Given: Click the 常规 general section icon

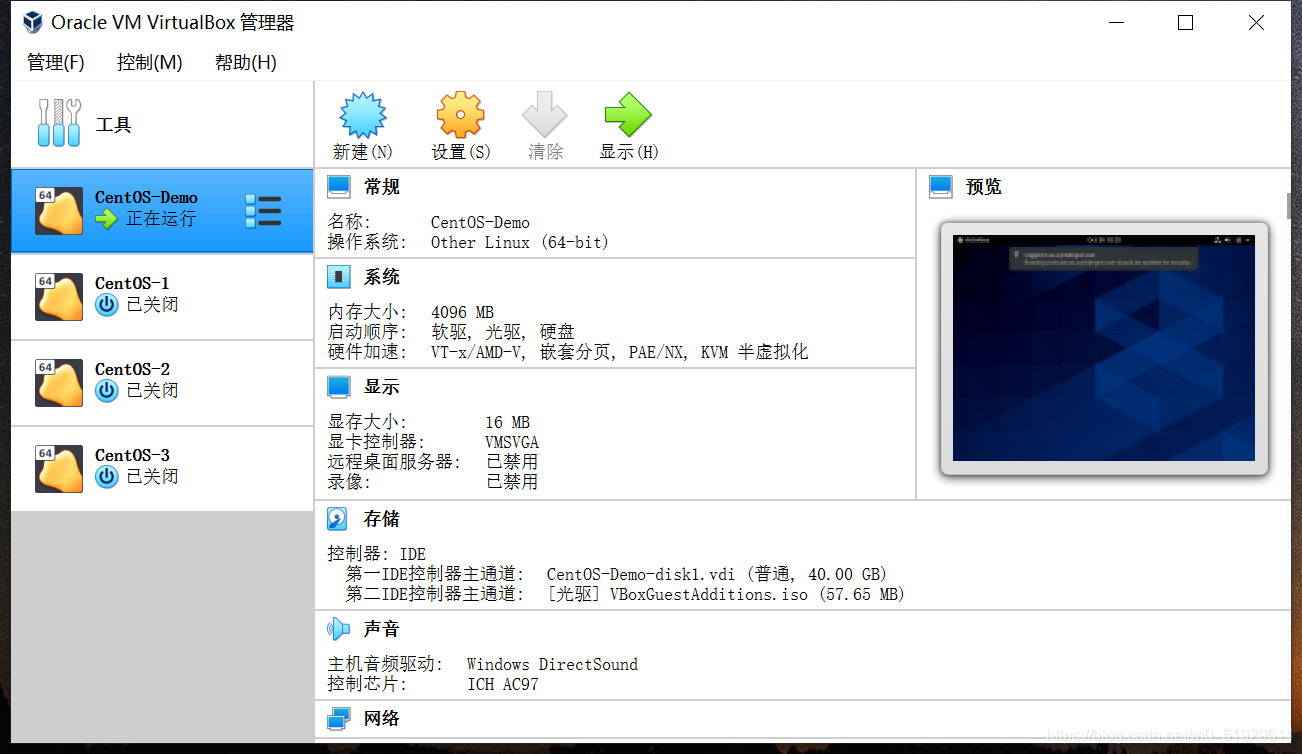Looking at the screenshot, I should point(339,186).
